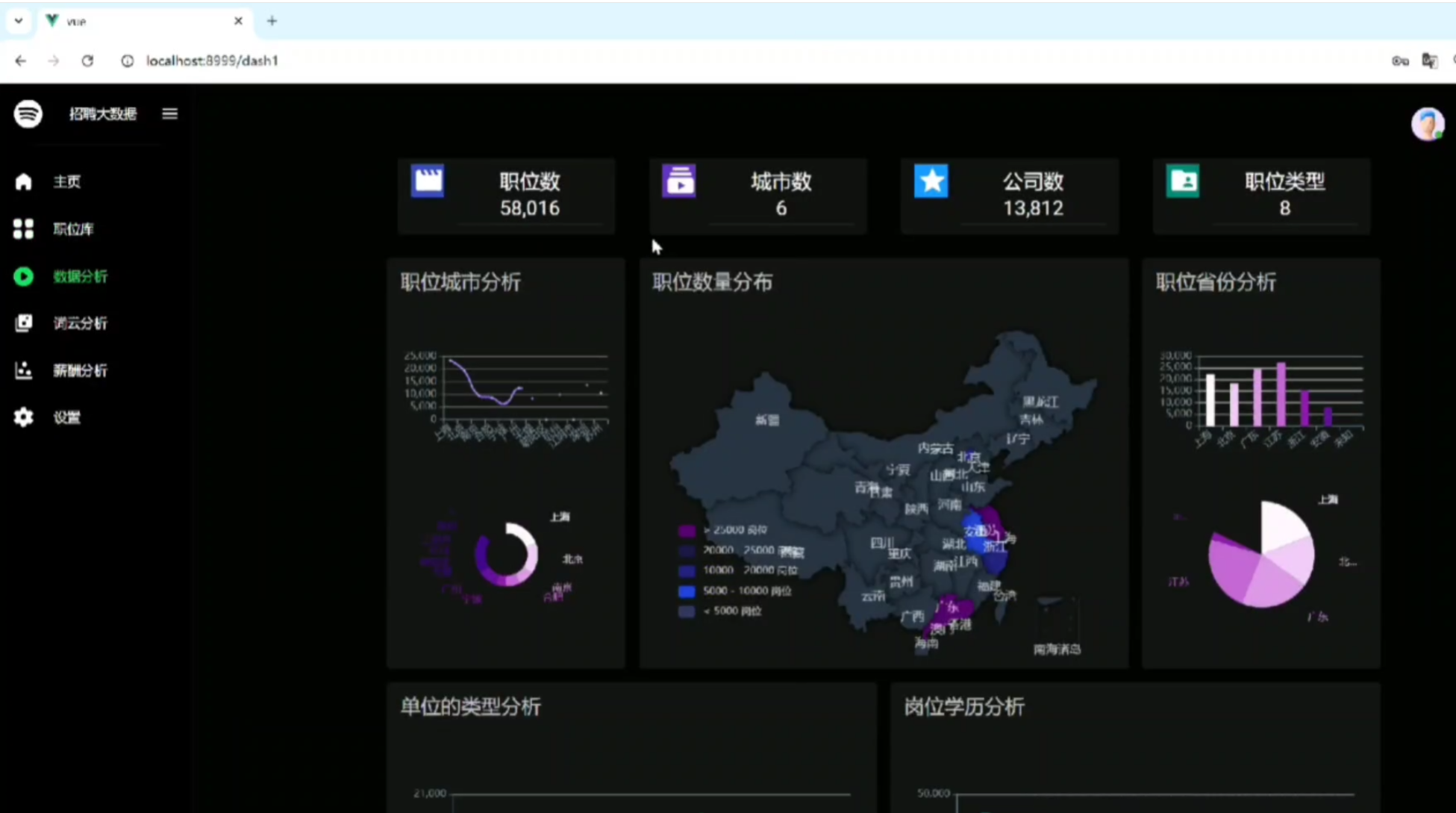Toggle the >25000 岗位 map legend swatch
The image size is (1456, 813).
(x=687, y=530)
